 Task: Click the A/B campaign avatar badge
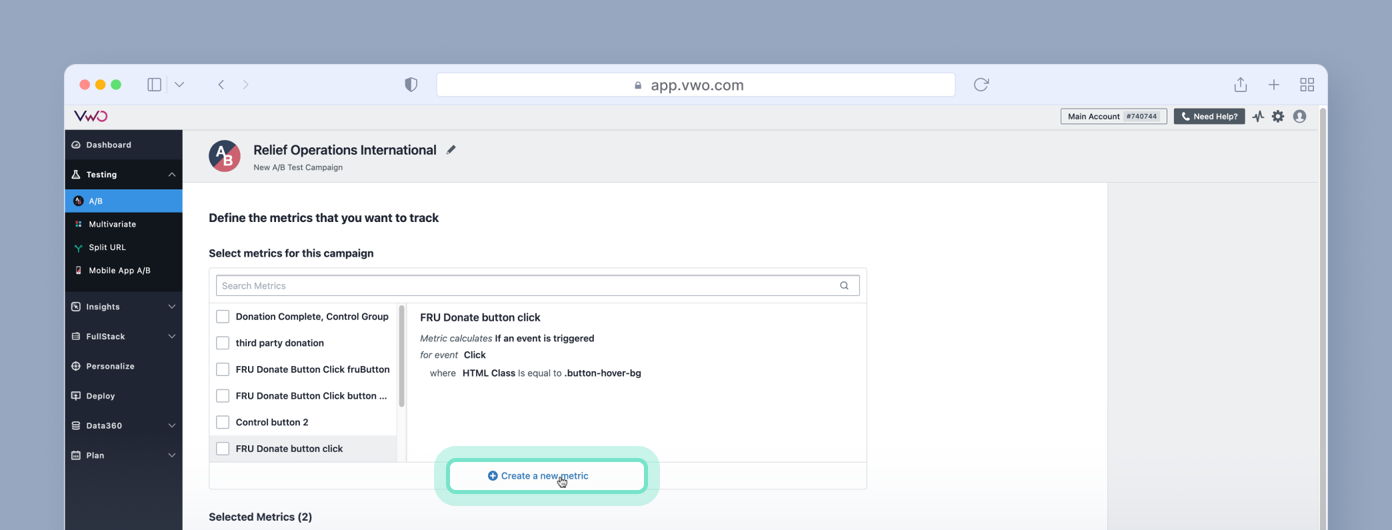[224, 156]
